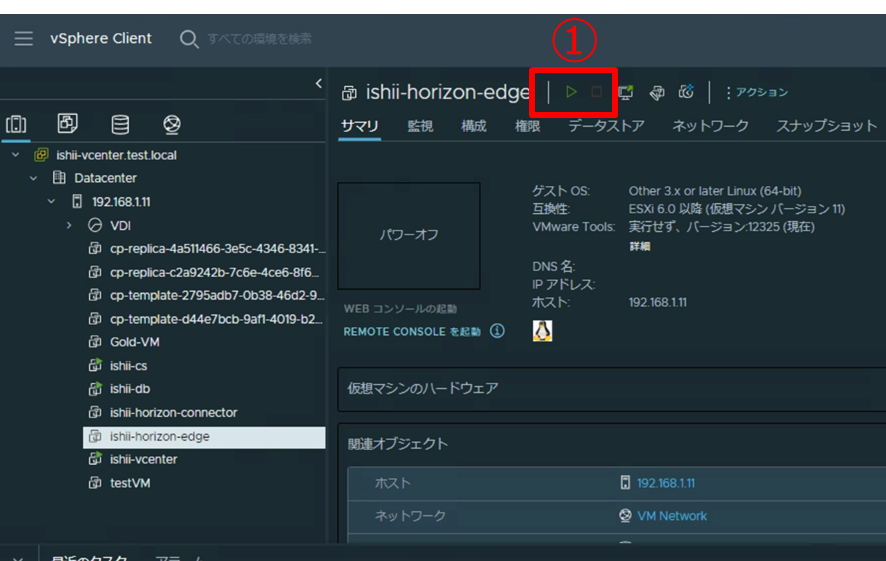
Task: Click WEB コンソールの起動 link
Action: (x=400, y=309)
